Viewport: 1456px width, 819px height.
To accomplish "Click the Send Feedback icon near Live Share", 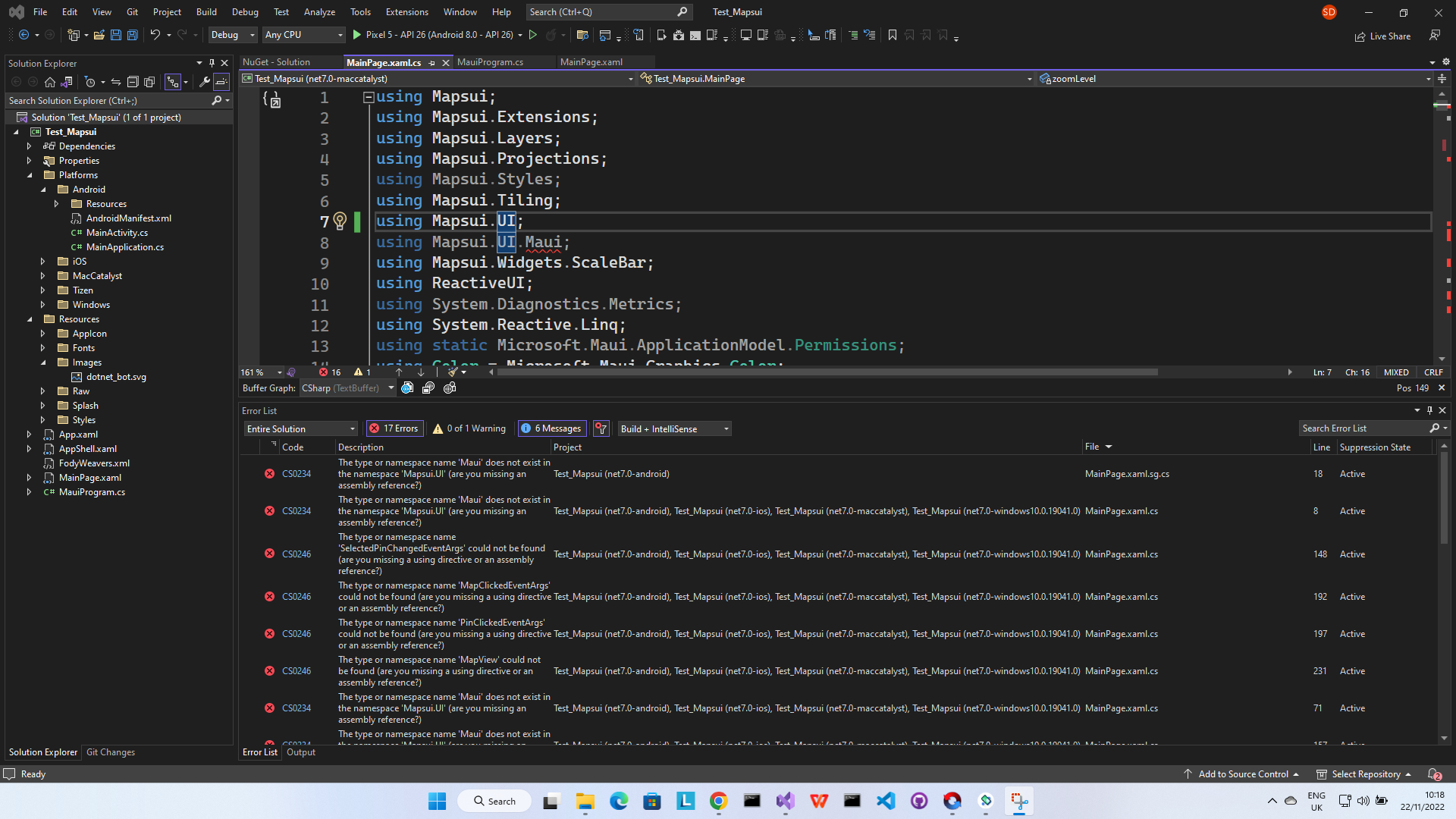I will (1435, 36).
